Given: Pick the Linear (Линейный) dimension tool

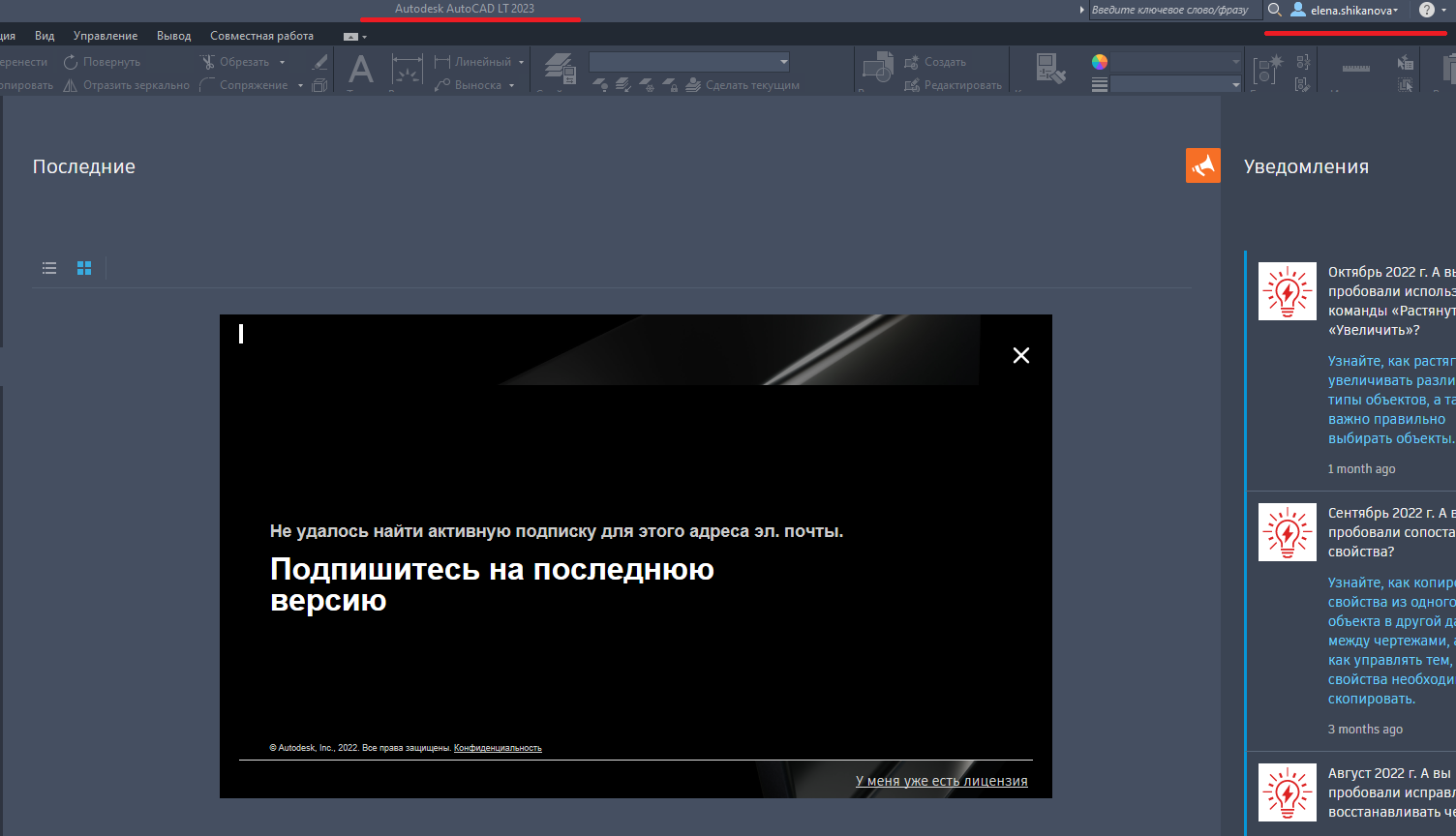Looking at the screenshot, I should (x=473, y=62).
